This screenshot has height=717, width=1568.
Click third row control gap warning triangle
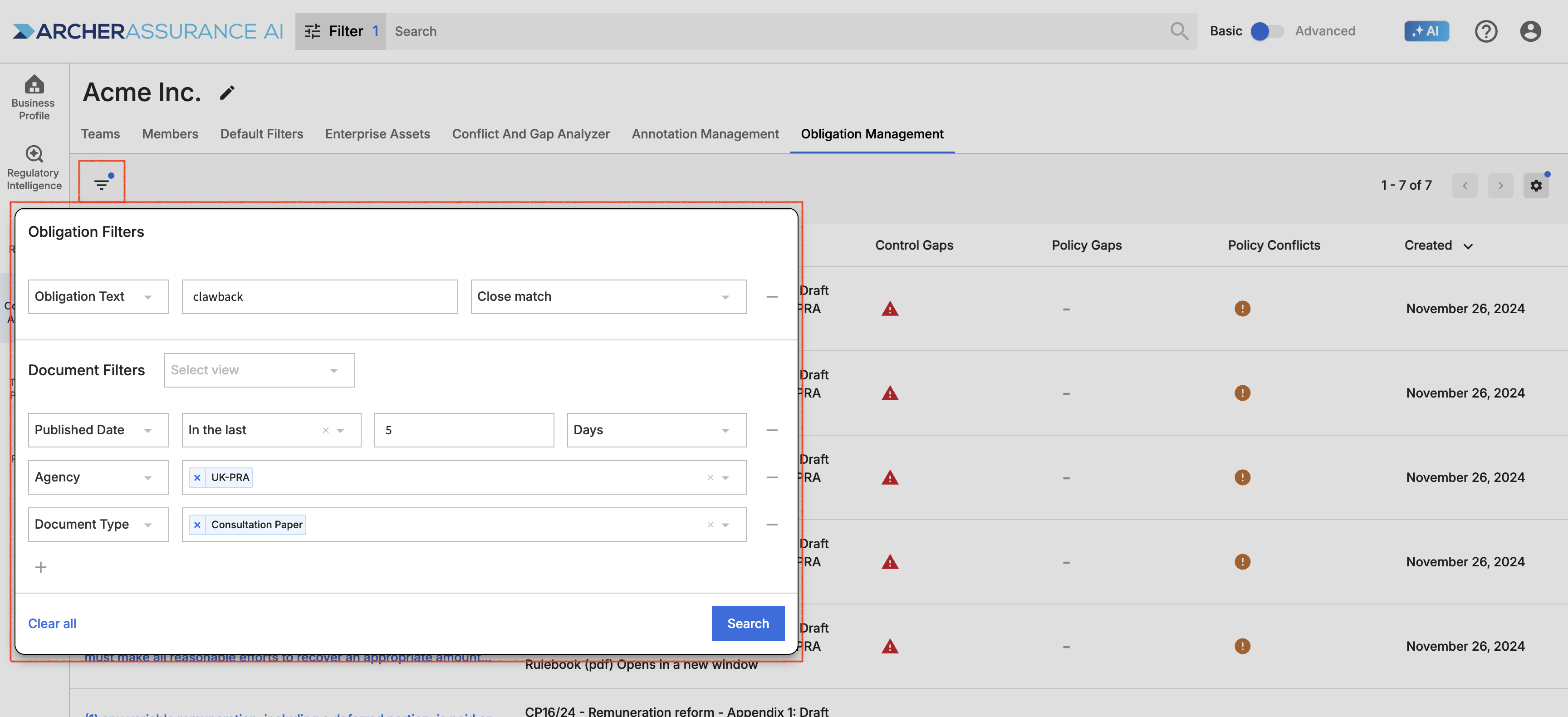pyautogui.click(x=889, y=478)
